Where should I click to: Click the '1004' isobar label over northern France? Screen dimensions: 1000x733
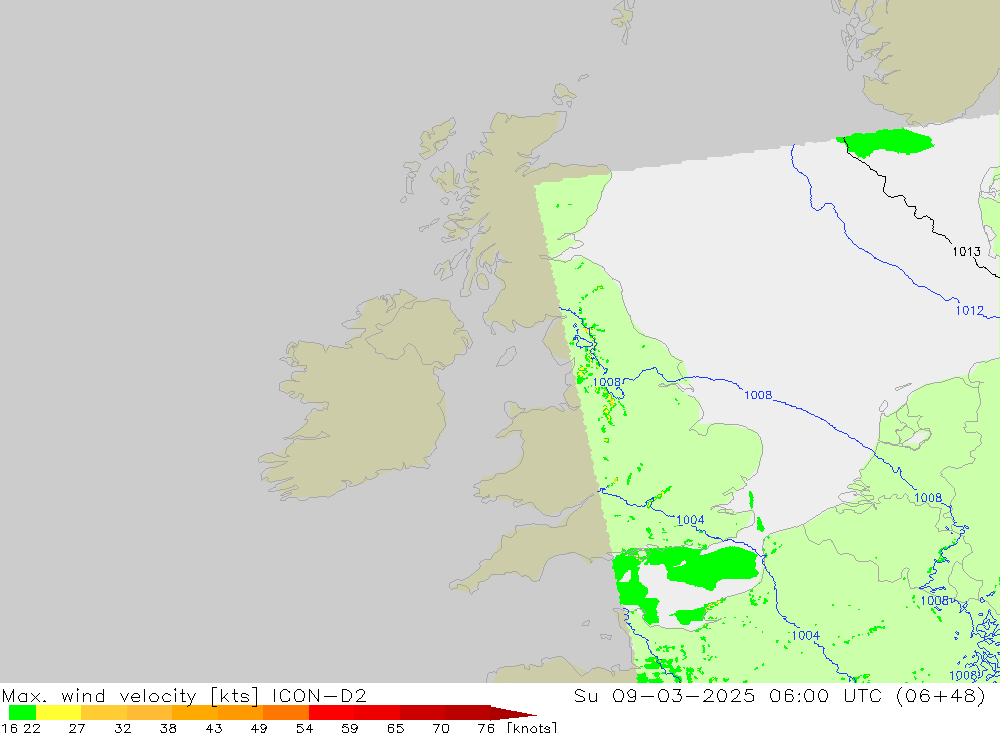[805, 635]
